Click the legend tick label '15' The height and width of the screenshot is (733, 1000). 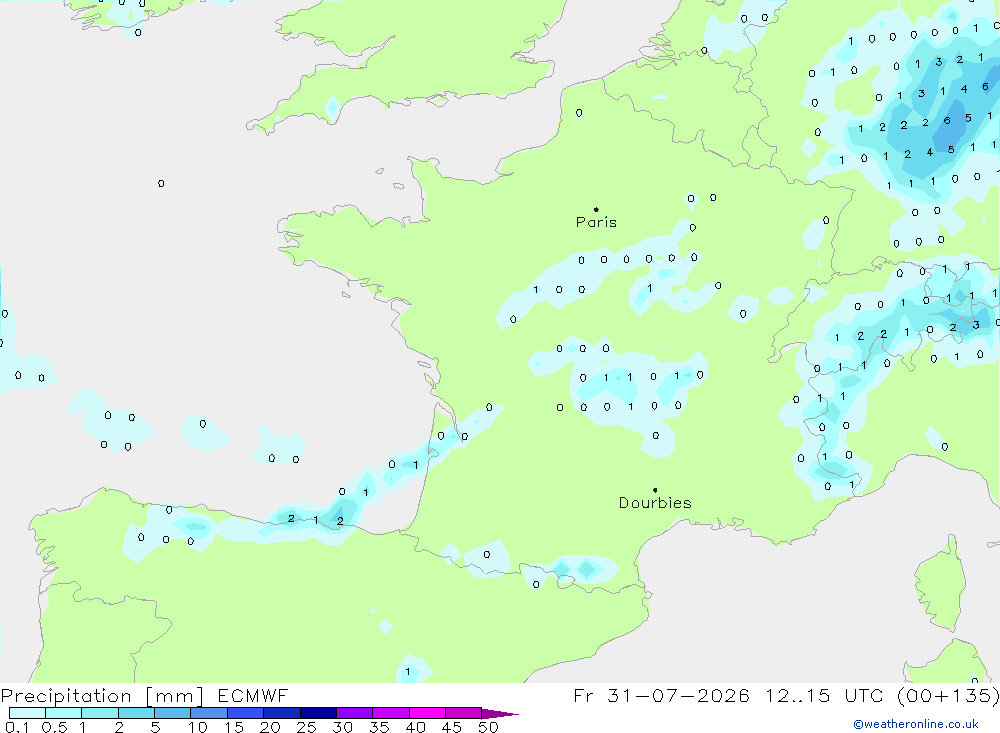233,727
